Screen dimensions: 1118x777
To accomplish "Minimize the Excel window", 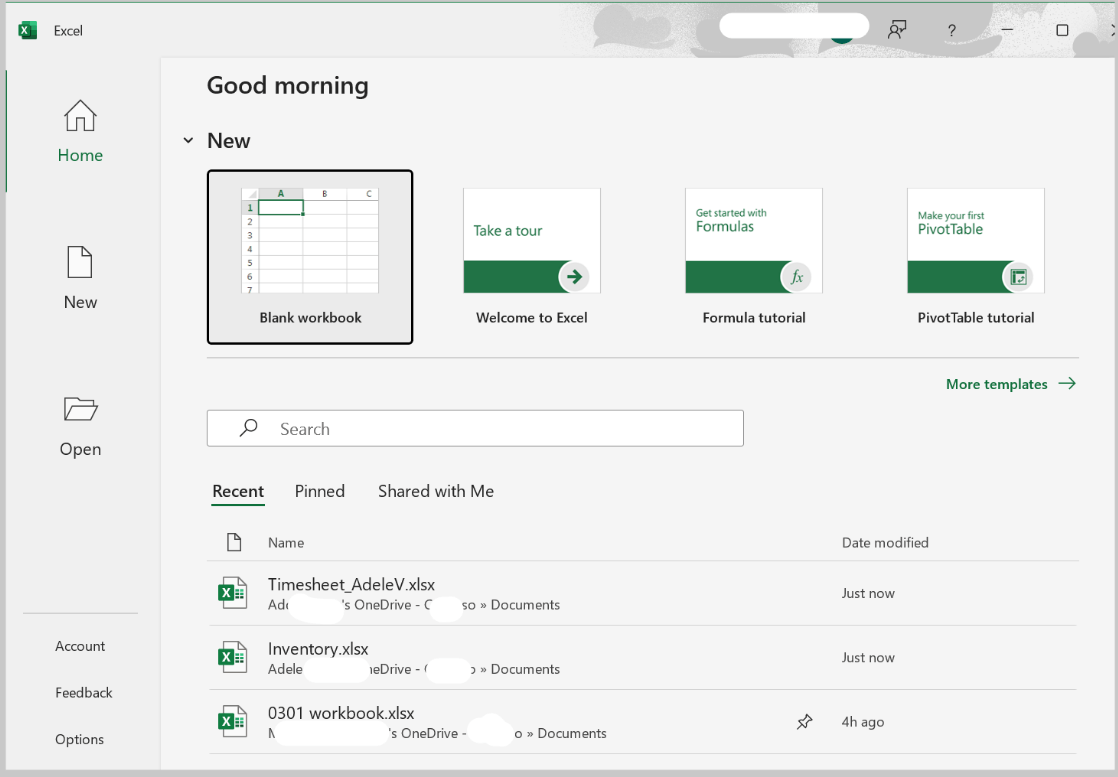I will pos(1007,30).
